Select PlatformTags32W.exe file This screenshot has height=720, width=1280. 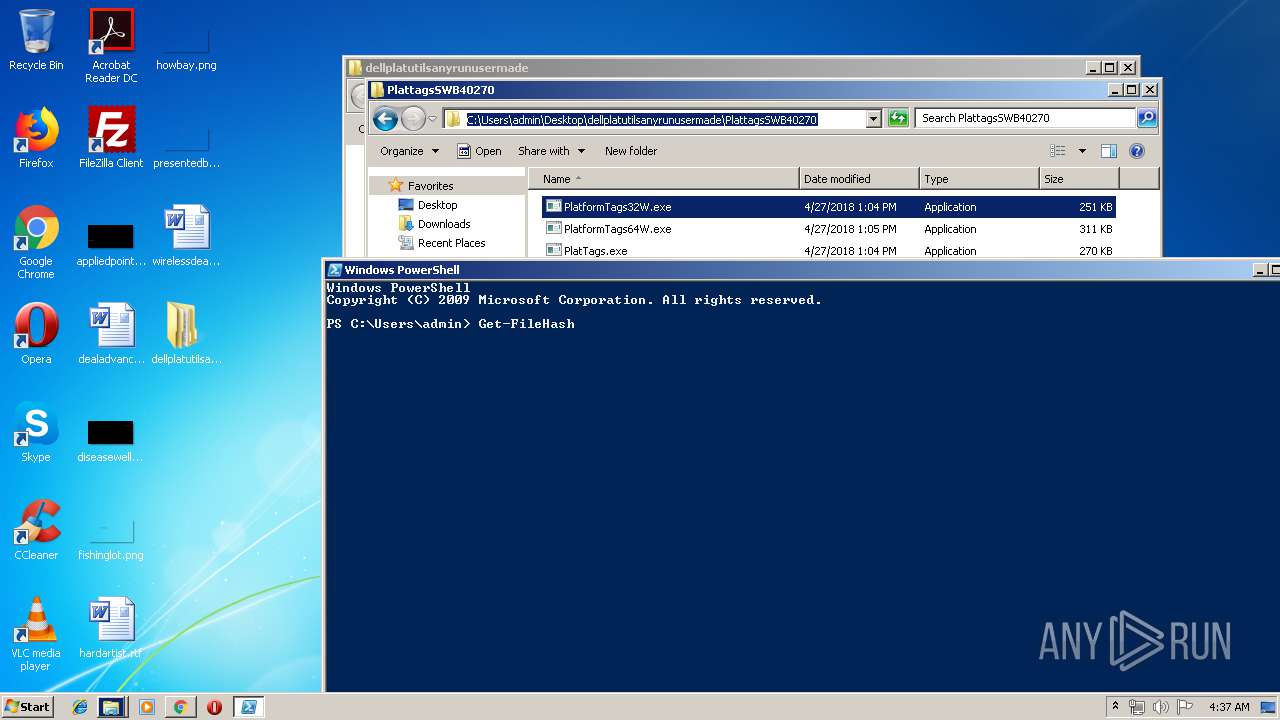tap(828, 207)
